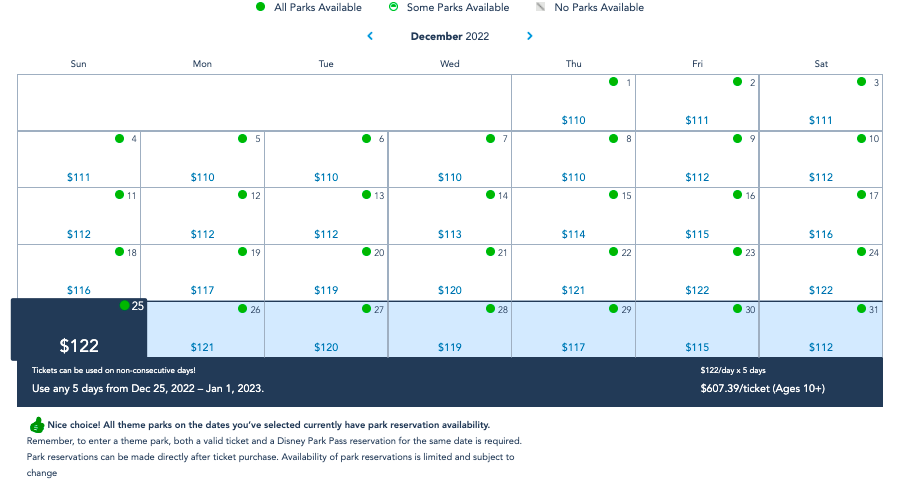Screen dimensions: 899x492
Task: Click the All Parks Available legend dot
Action: point(260,7)
